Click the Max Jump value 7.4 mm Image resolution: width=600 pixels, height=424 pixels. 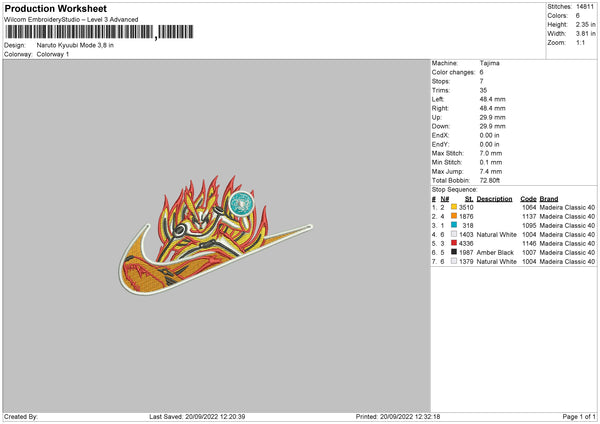tap(491, 171)
